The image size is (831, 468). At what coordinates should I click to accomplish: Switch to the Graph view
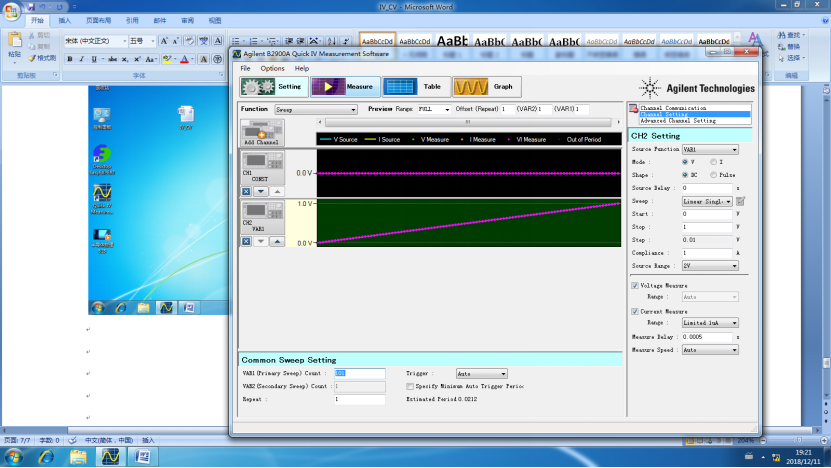click(x=487, y=86)
